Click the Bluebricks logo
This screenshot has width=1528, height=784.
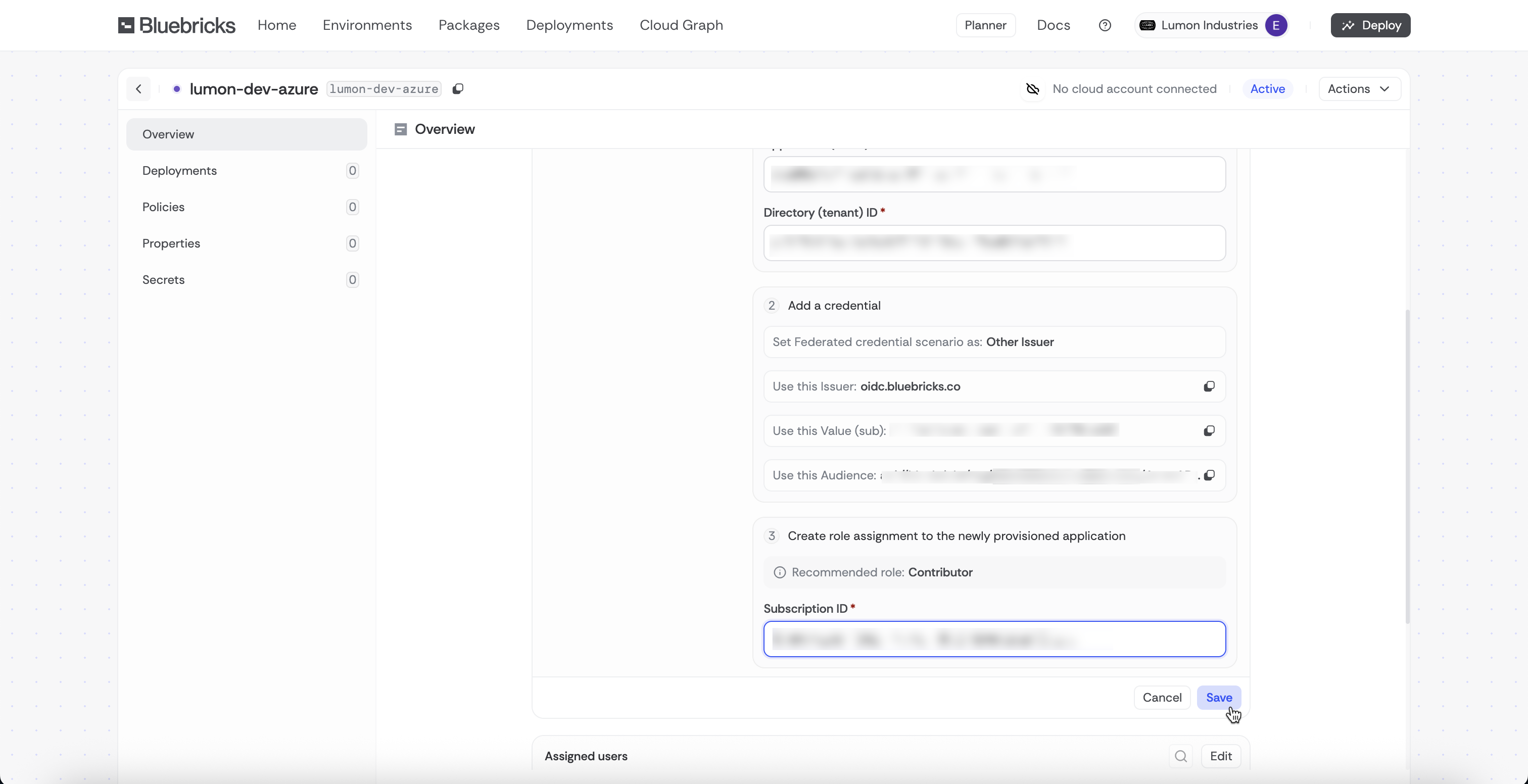(176, 25)
